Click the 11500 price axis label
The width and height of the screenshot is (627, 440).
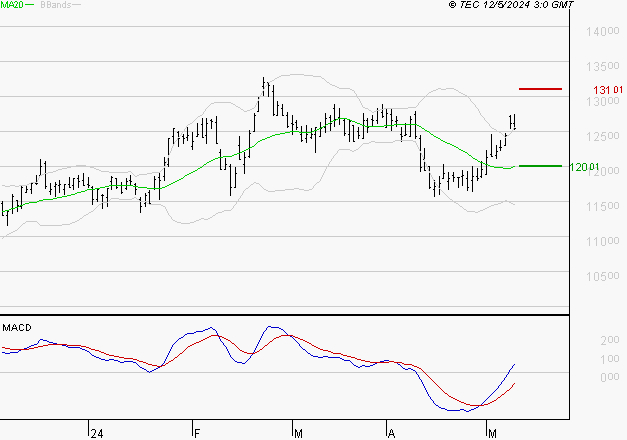point(603,206)
